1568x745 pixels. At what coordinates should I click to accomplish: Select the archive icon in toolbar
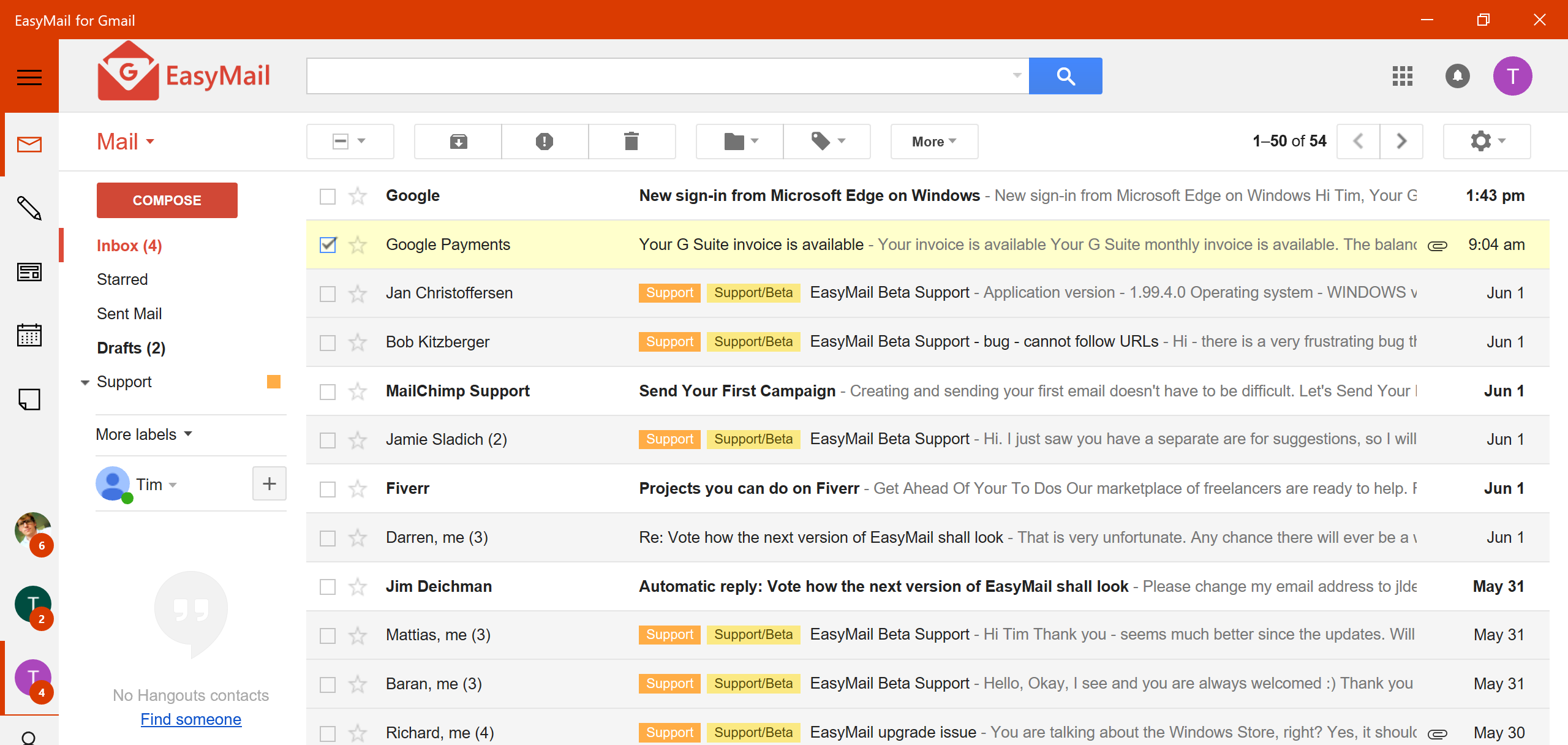coord(457,141)
